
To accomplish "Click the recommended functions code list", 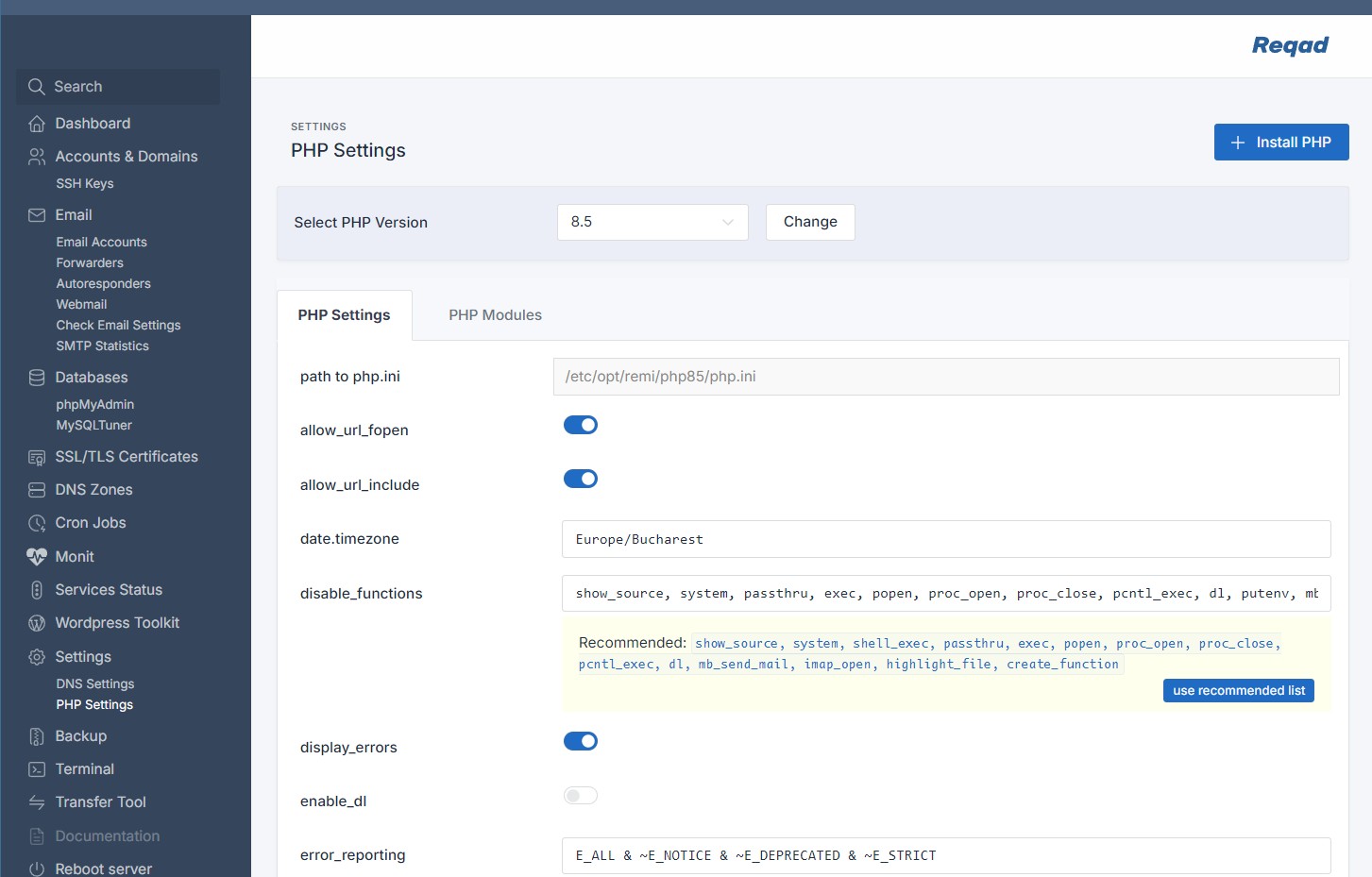I will [929, 653].
